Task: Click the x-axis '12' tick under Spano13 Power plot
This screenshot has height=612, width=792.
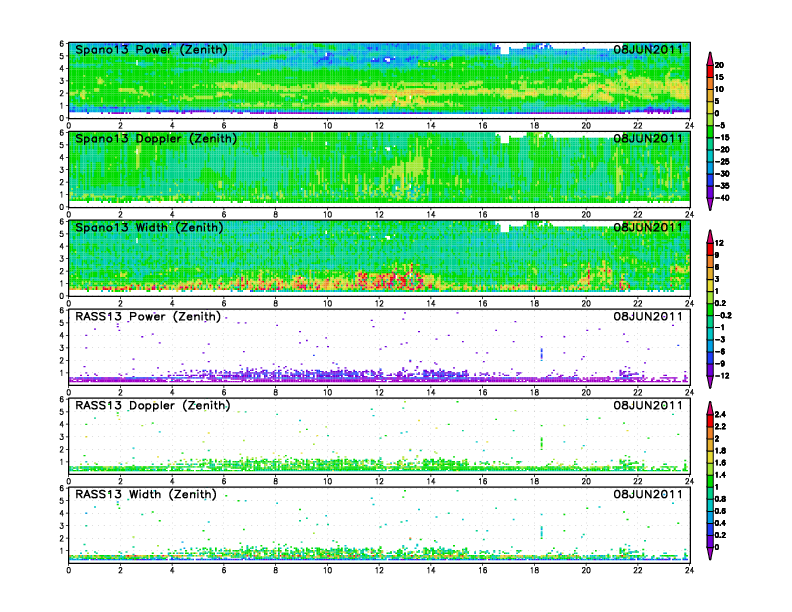Action: (379, 126)
